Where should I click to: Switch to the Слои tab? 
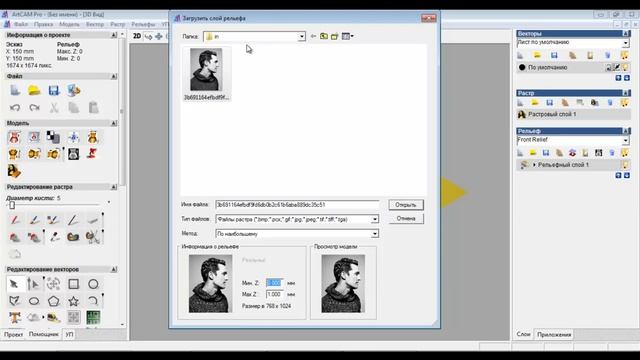coord(523,334)
